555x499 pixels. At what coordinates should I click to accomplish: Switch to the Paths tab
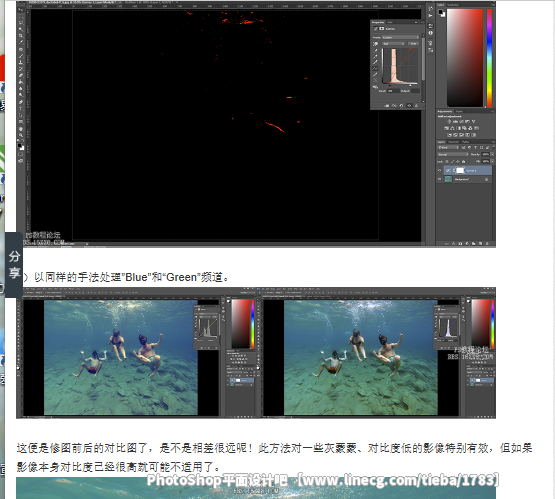465,142
